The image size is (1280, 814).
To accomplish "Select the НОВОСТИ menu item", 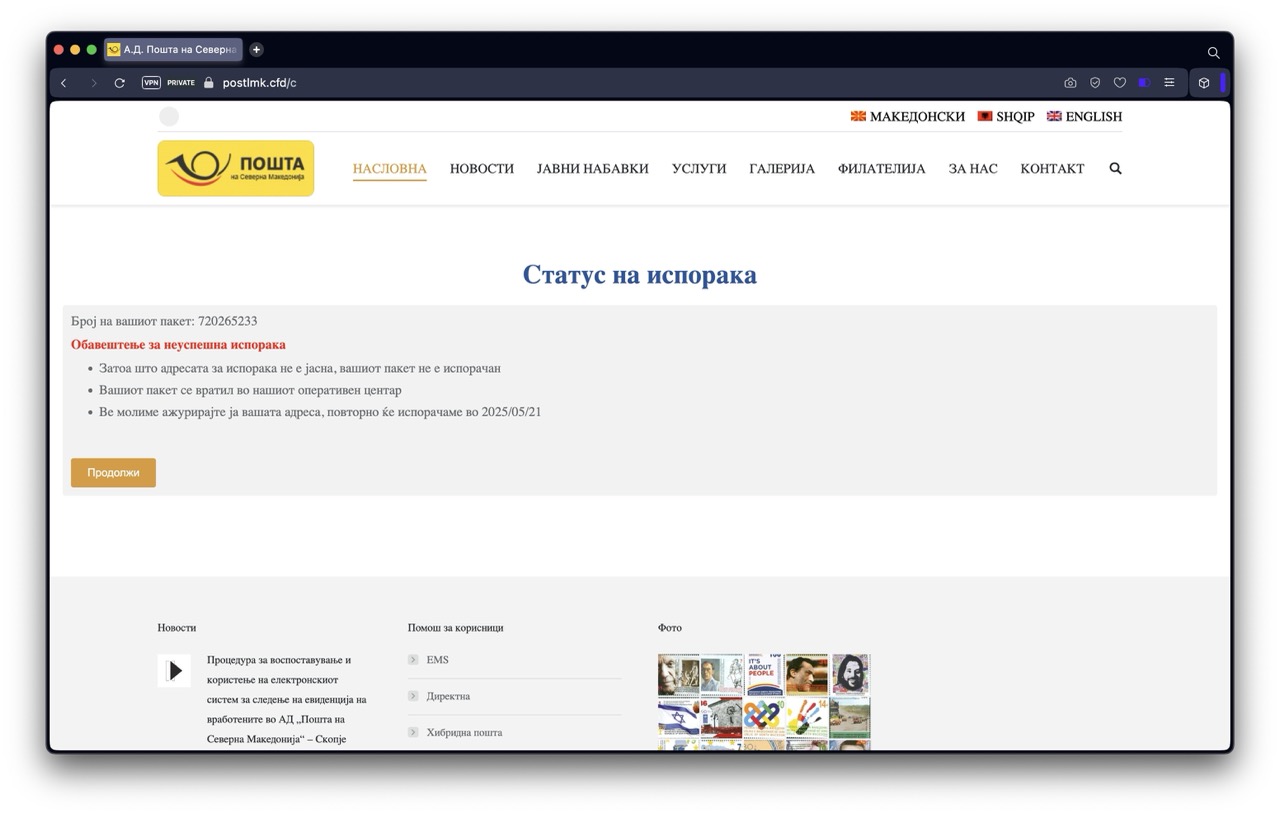I will pos(481,168).
